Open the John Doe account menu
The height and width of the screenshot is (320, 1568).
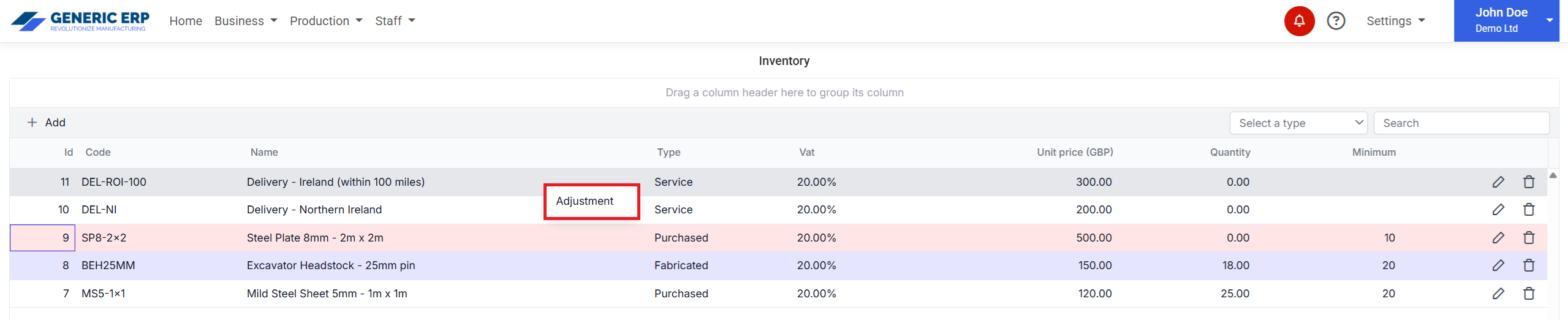coord(1506,21)
